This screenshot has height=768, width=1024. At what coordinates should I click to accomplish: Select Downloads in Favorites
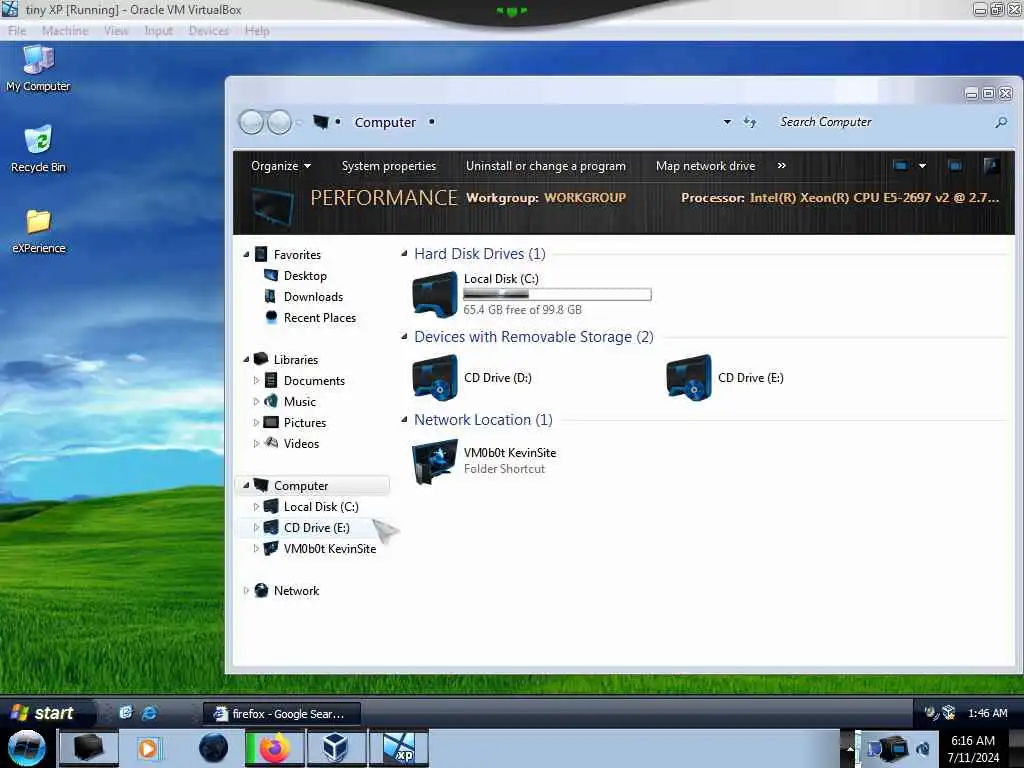313,296
